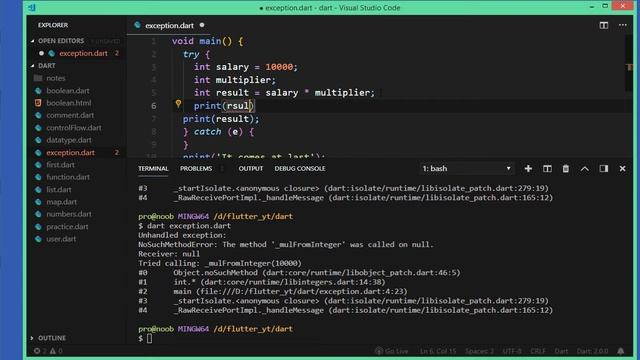
Task: Click the notes folder icon
Action: [x=38, y=78]
